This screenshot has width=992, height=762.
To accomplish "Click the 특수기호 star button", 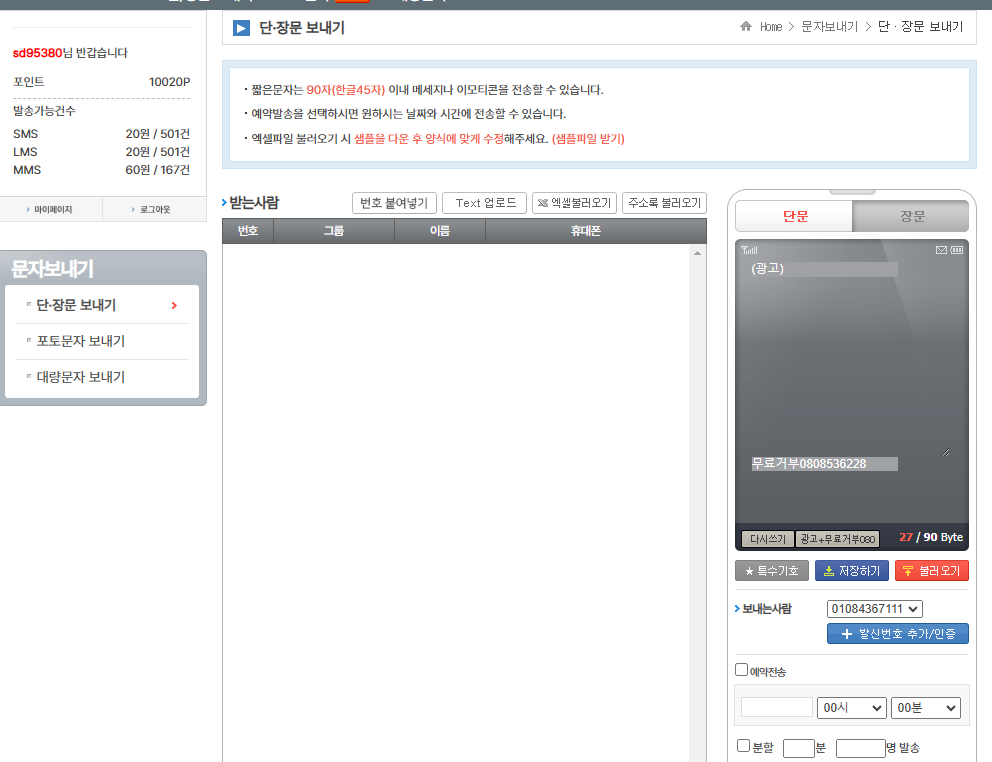I will point(771,571).
